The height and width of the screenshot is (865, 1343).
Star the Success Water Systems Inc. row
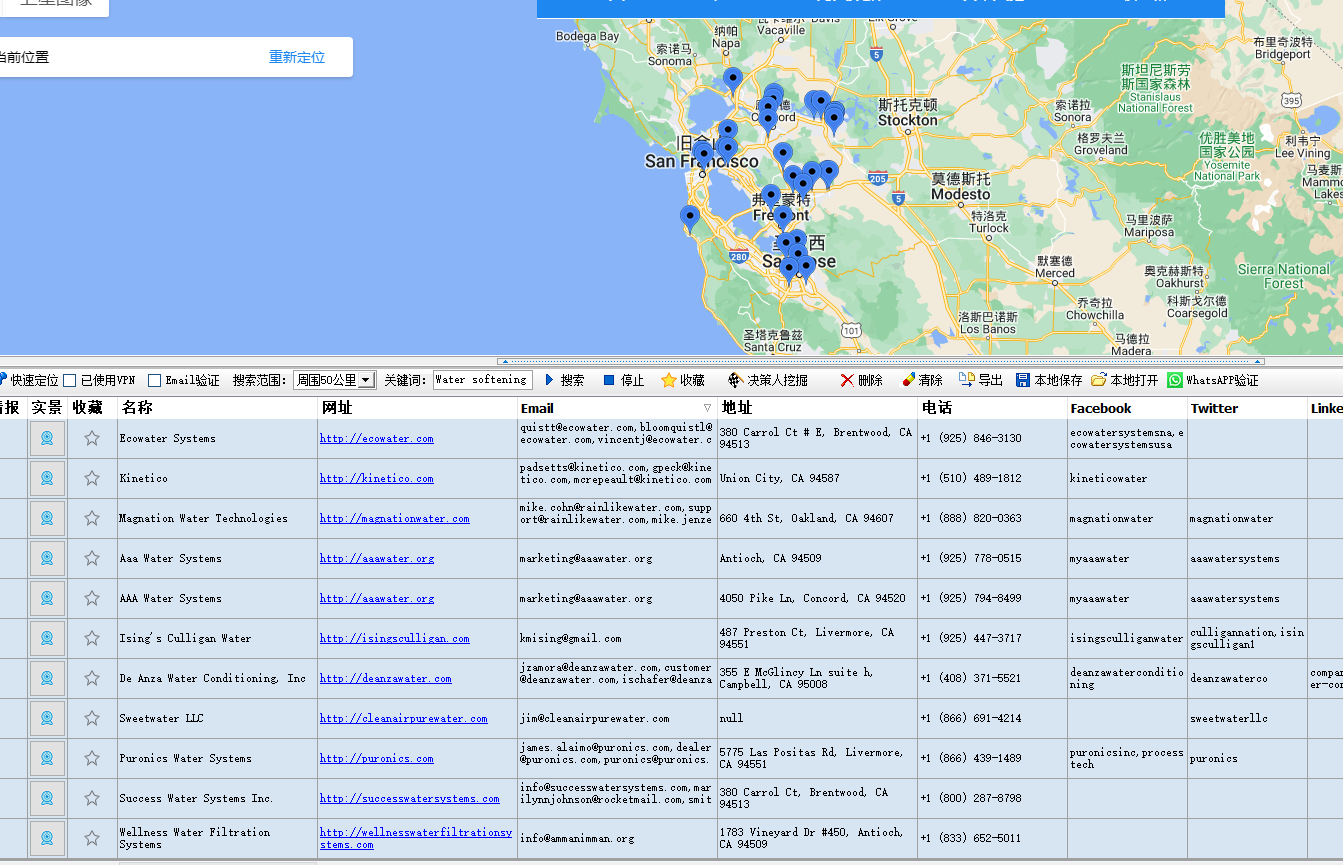tap(92, 798)
